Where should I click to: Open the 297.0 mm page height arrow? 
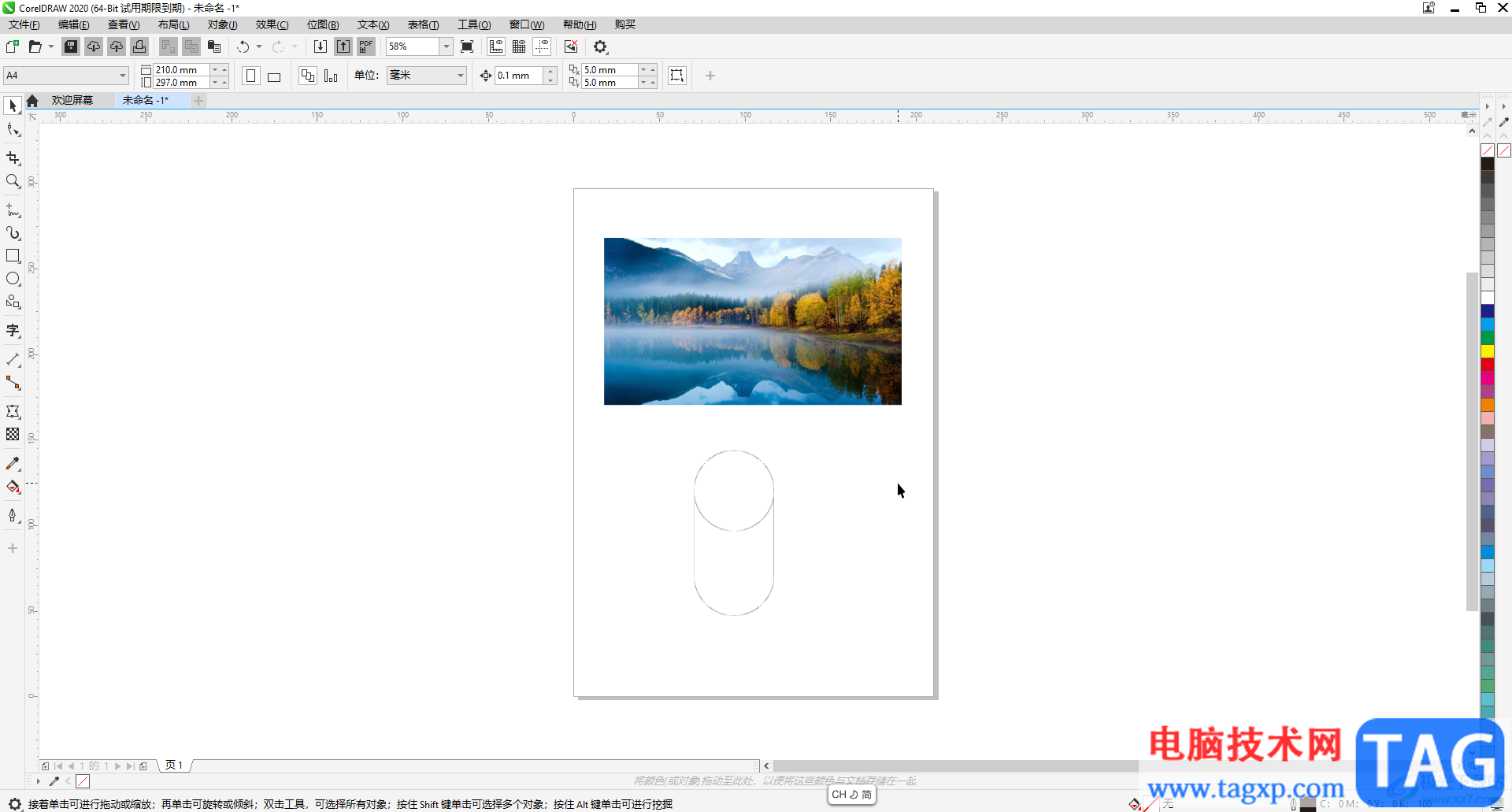coord(214,82)
